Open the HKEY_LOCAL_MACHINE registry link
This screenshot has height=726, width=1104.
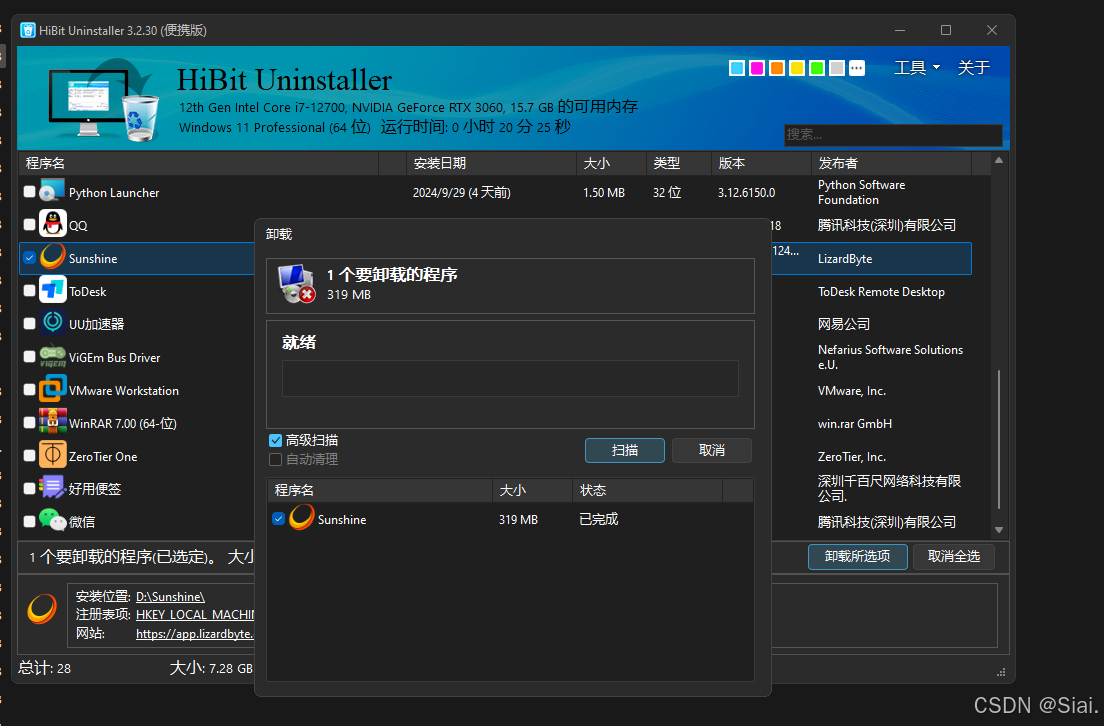[x=195, y=615]
